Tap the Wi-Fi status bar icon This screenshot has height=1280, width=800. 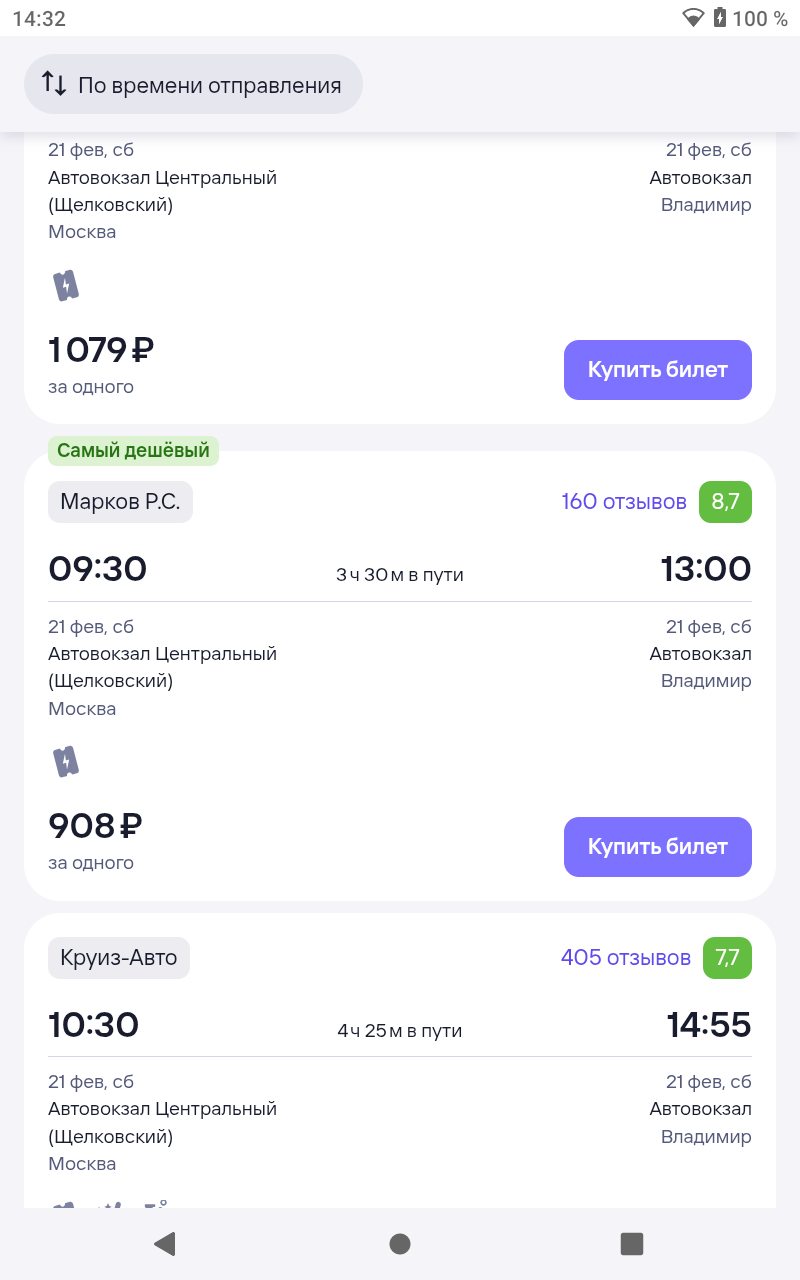[693, 18]
